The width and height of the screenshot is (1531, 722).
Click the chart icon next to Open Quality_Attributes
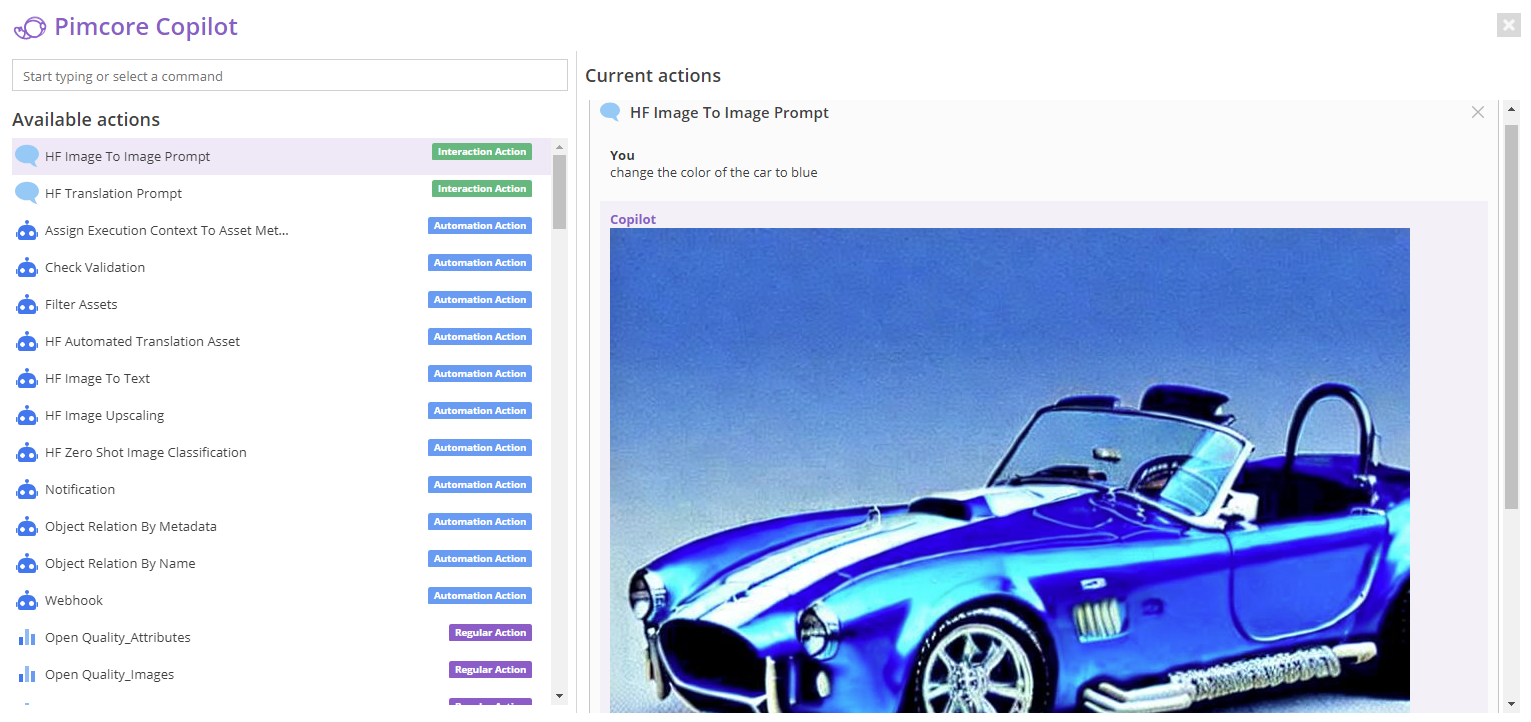26,637
